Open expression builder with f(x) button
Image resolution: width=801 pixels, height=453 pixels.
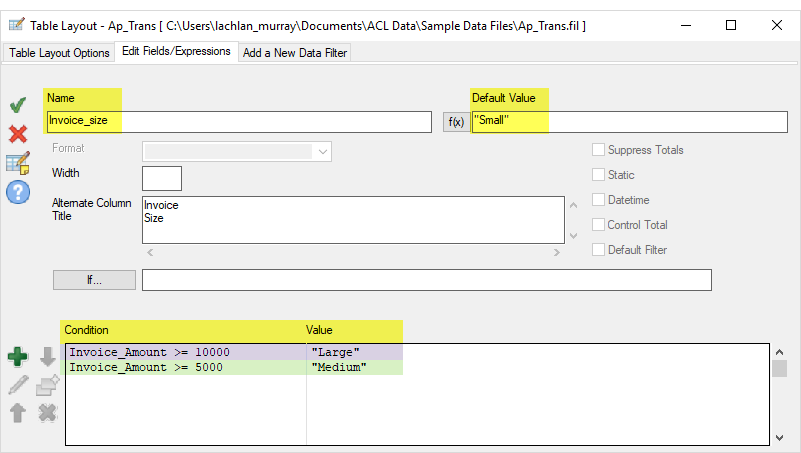click(455, 122)
